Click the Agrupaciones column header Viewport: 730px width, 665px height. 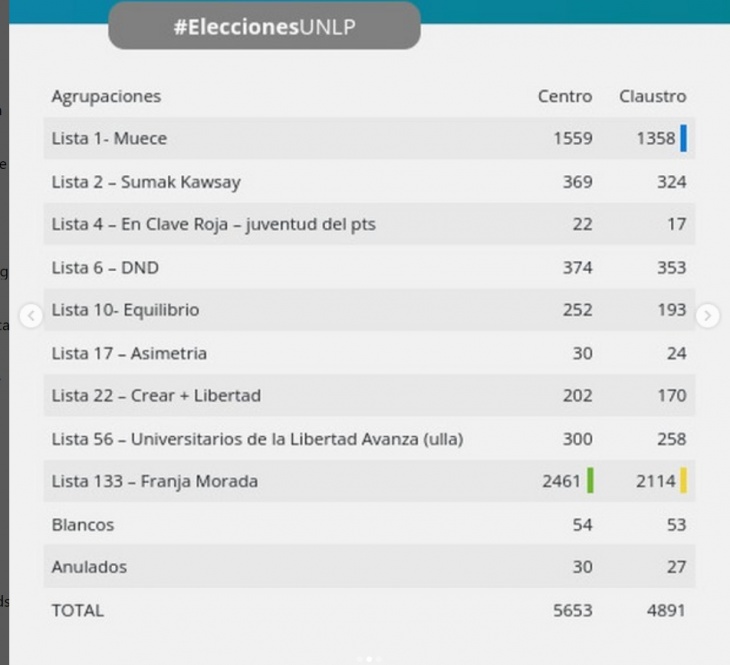(x=106, y=97)
